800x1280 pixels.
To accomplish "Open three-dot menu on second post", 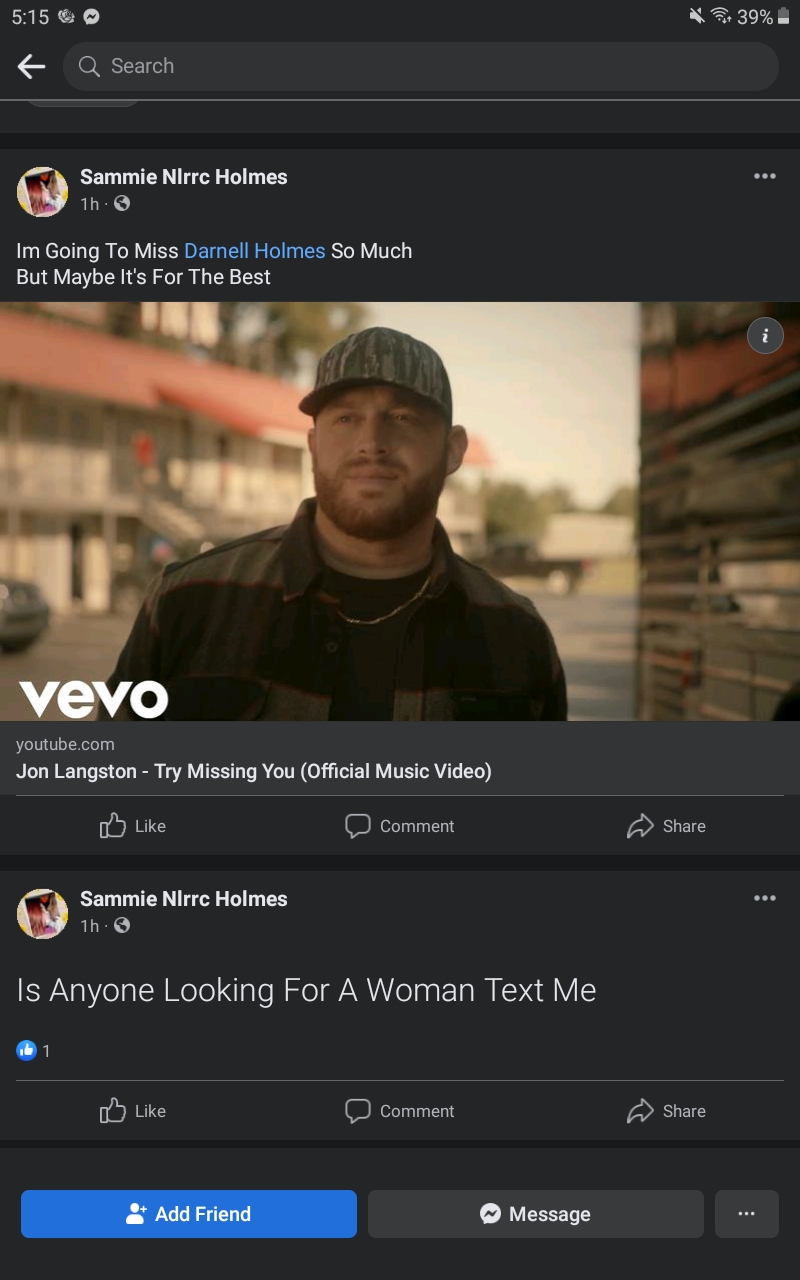I will (x=765, y=898).
